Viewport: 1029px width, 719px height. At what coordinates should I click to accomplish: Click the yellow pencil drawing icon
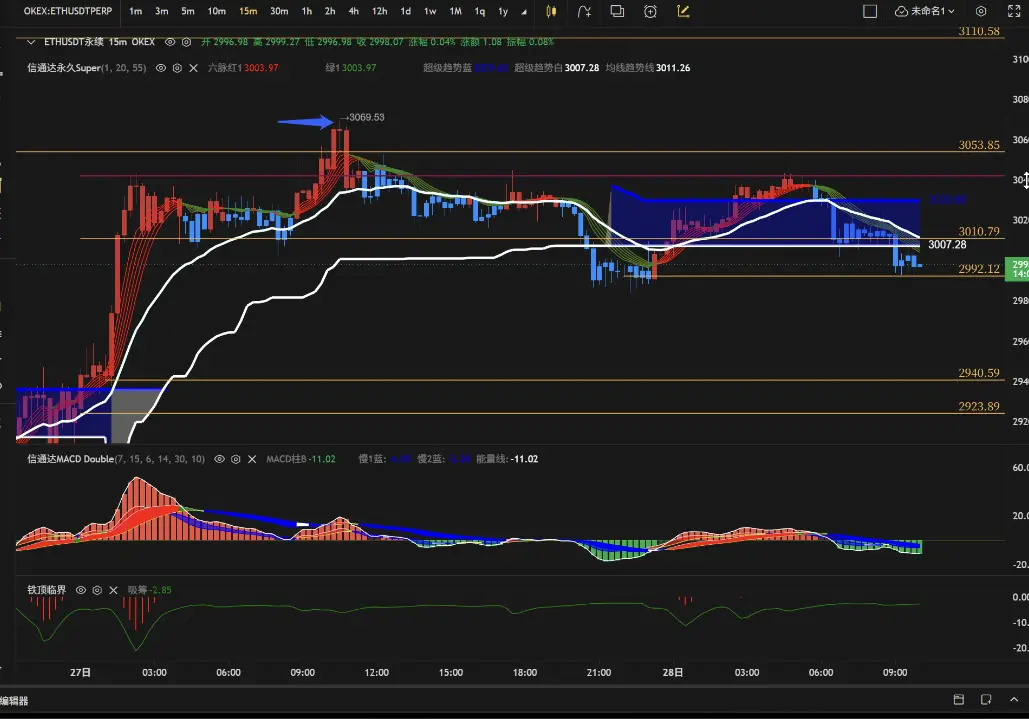tap(684, 11)
